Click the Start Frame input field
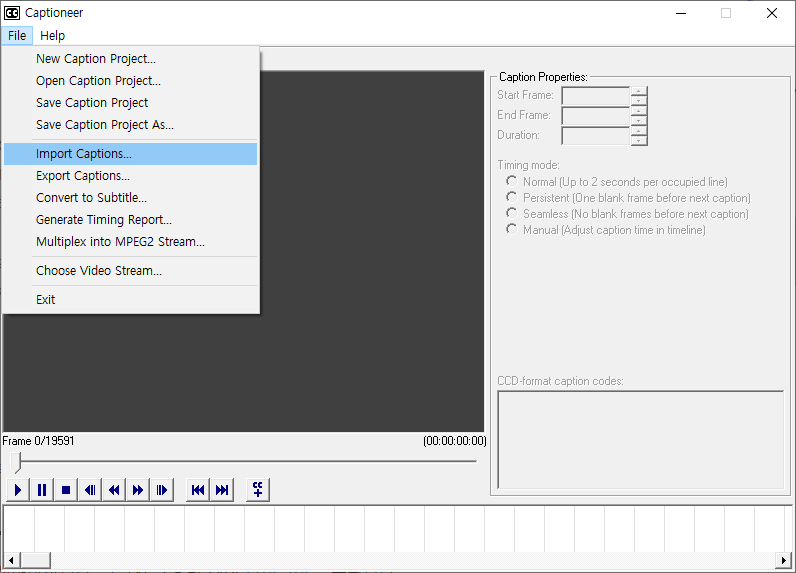The image size is (796, 573). [x=596, y=95]
